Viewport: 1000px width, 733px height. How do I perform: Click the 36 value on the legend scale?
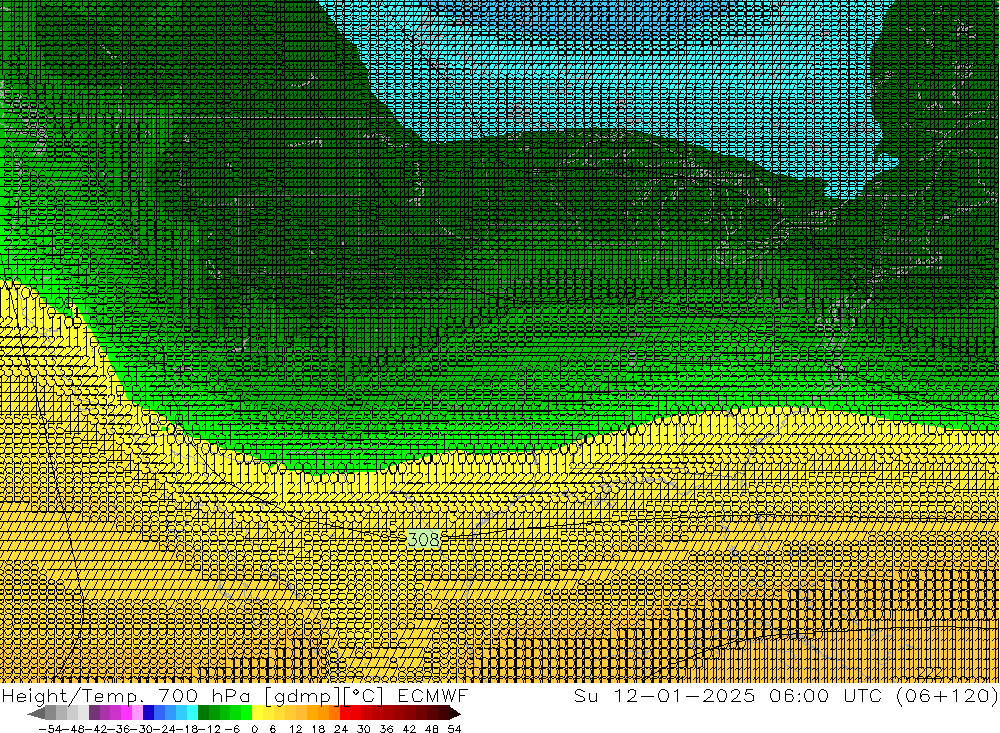[x=386, y=729]
